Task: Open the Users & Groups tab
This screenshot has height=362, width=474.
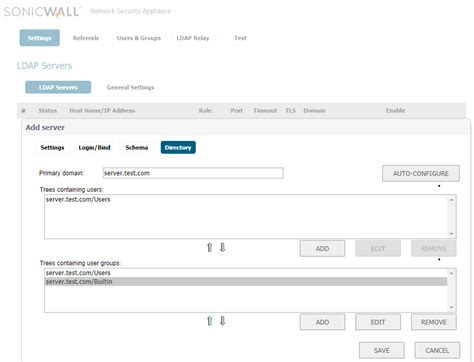Action: (139, 38)
